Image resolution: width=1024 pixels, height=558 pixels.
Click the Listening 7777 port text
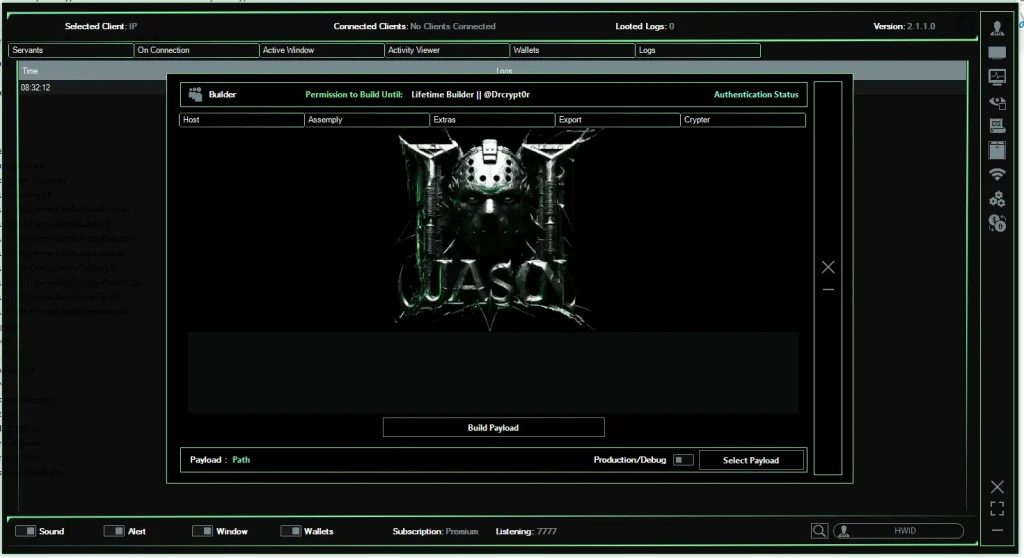[526, 531]
